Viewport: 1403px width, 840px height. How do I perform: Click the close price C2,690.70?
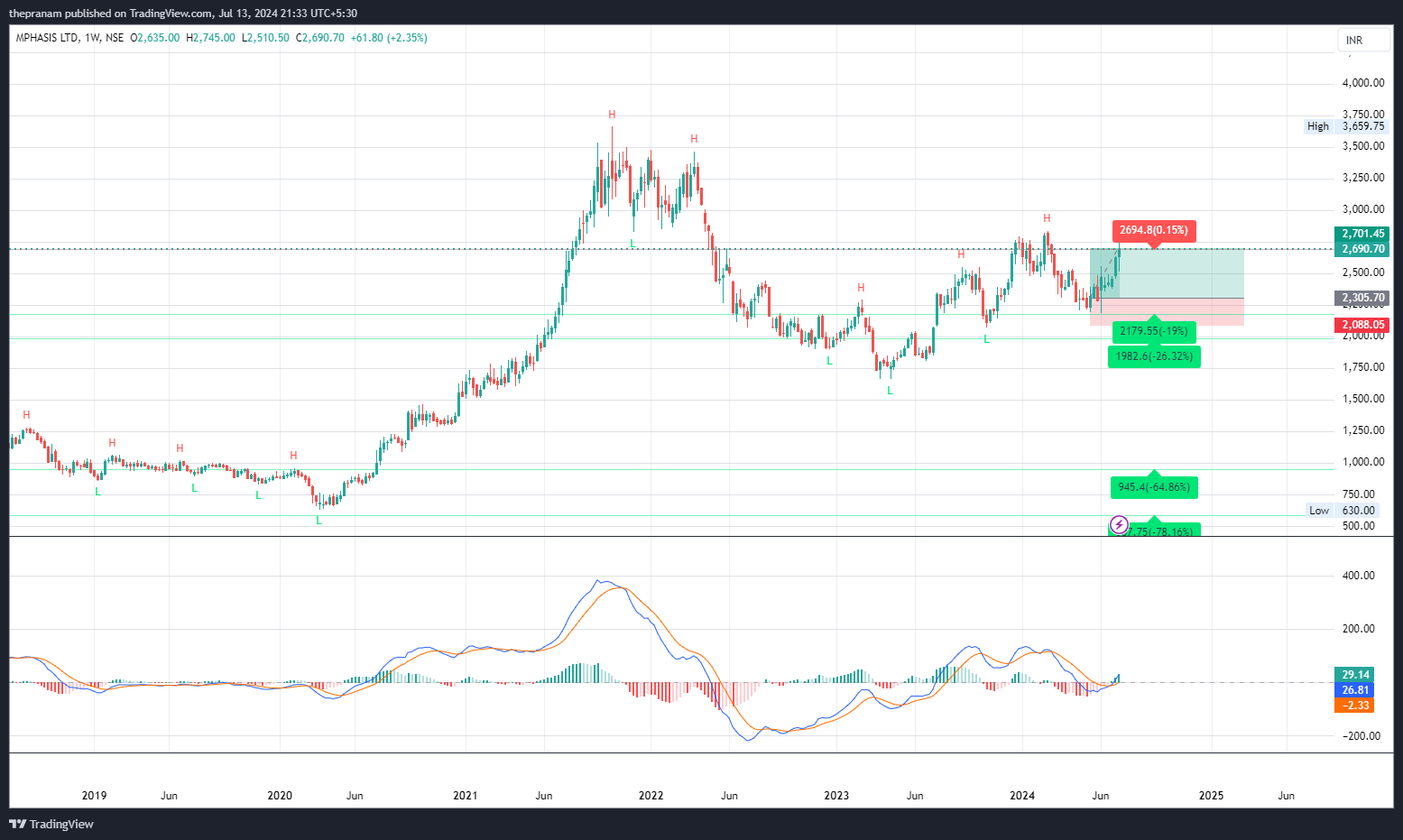(x=319, y=38)
